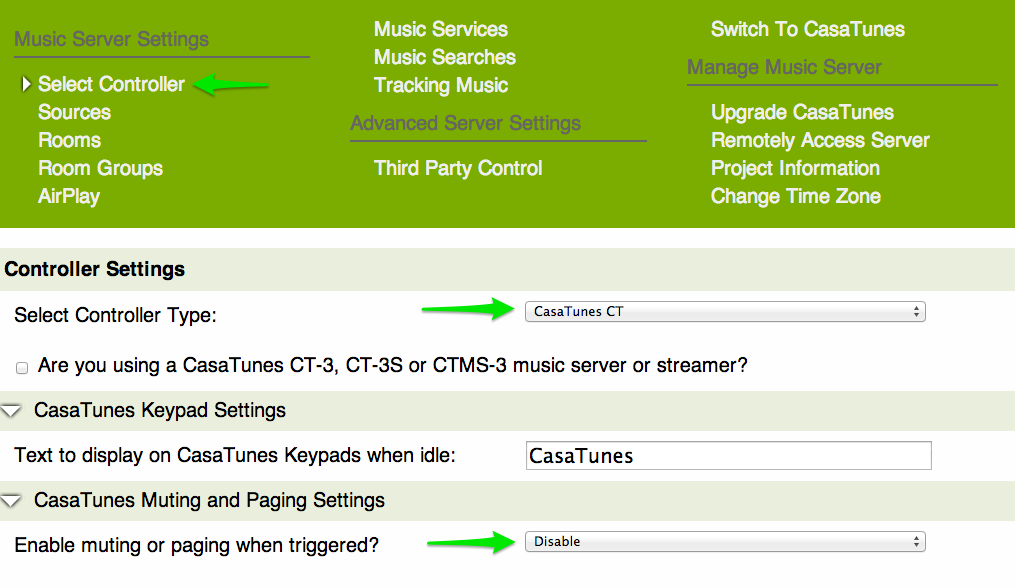Open AirPlay settings
Screen dimensions: 1015x588
69,197
